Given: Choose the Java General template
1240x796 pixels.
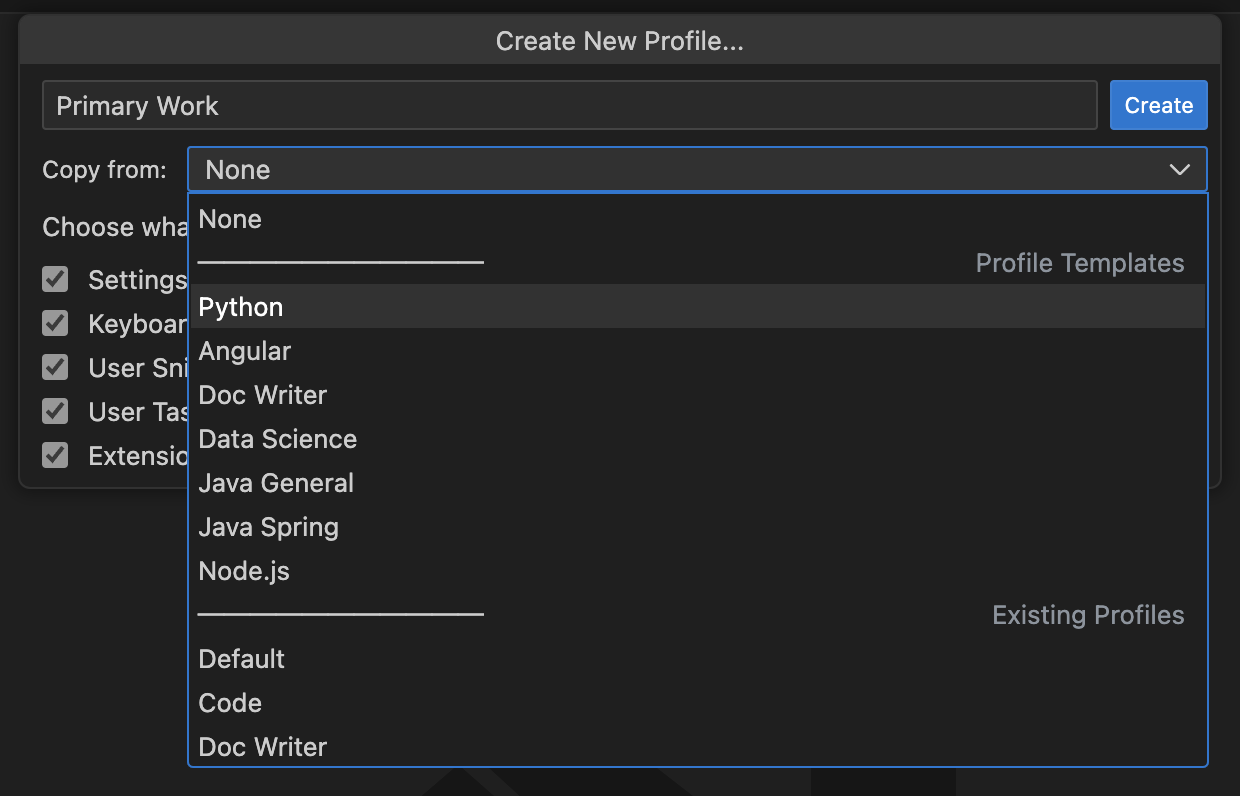Looking at the screenshot, I should tap(276, 483).
